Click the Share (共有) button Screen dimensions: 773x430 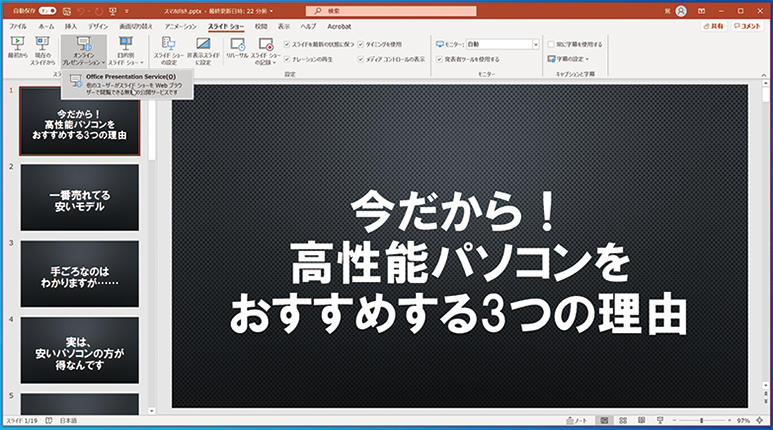[713, 26]
